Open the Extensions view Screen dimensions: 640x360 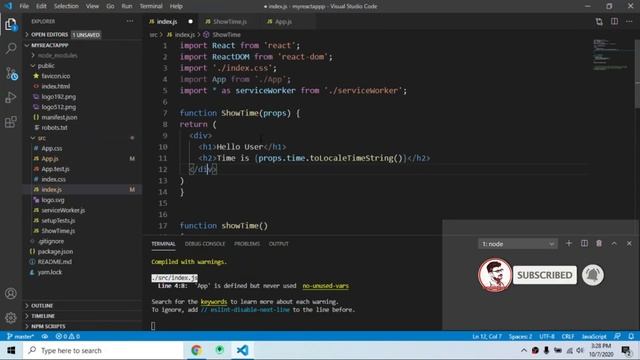pos(11,122)
